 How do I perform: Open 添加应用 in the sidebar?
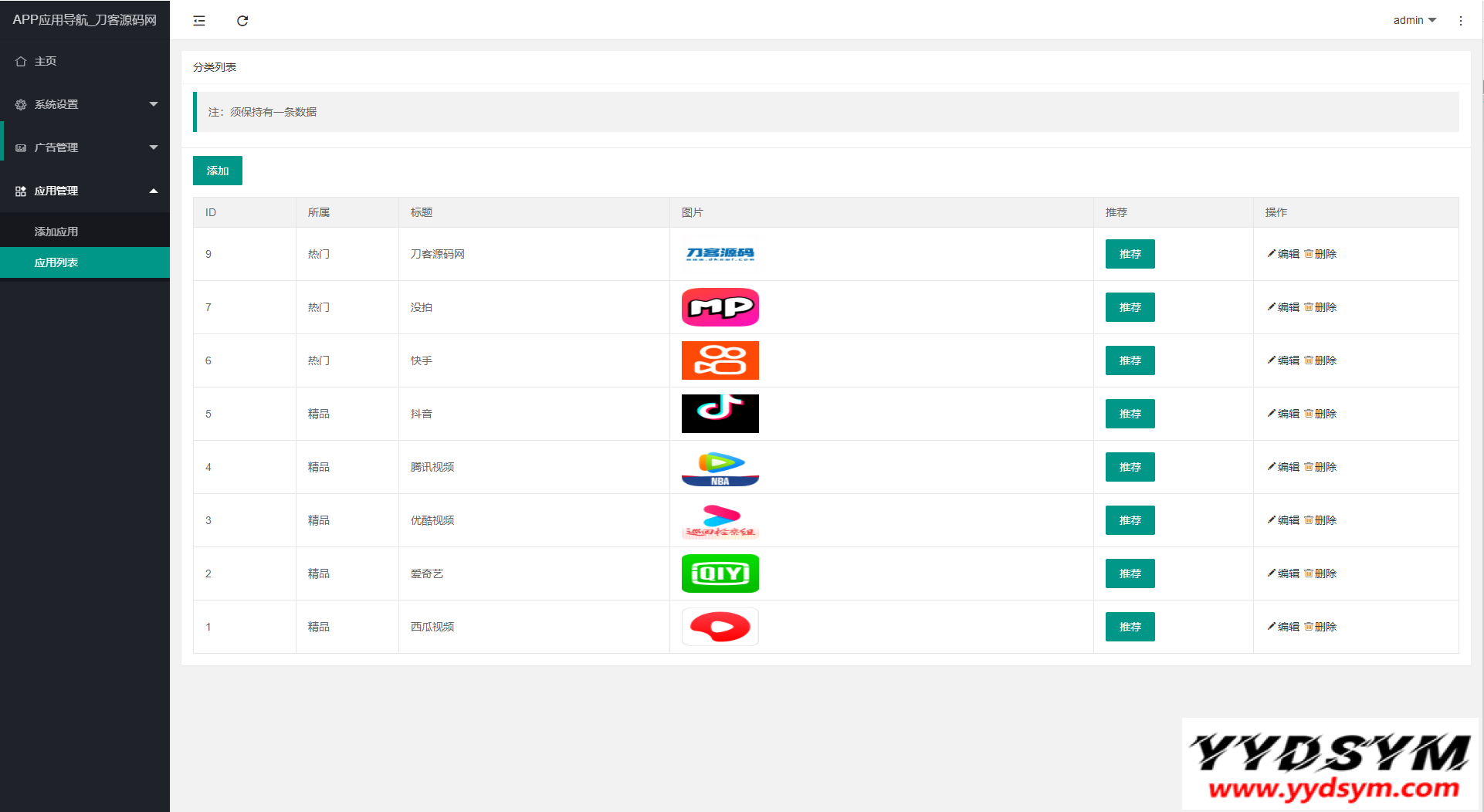(x=56, y=232)
